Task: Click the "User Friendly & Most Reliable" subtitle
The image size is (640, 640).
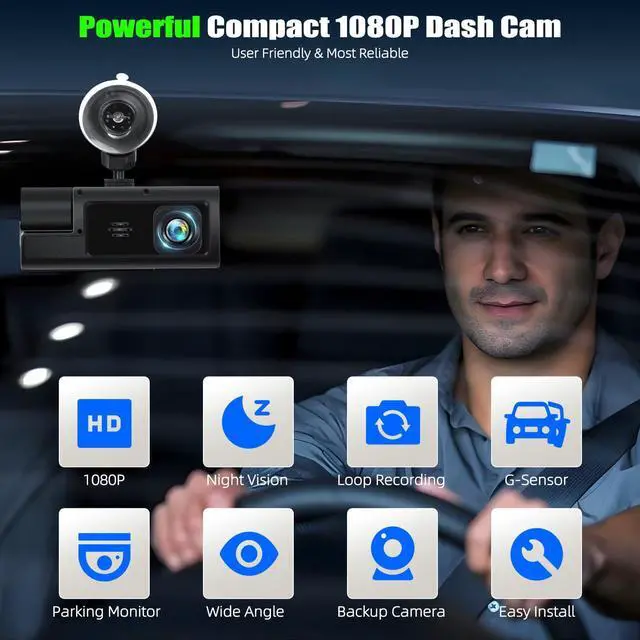Action: click(319, 53)
